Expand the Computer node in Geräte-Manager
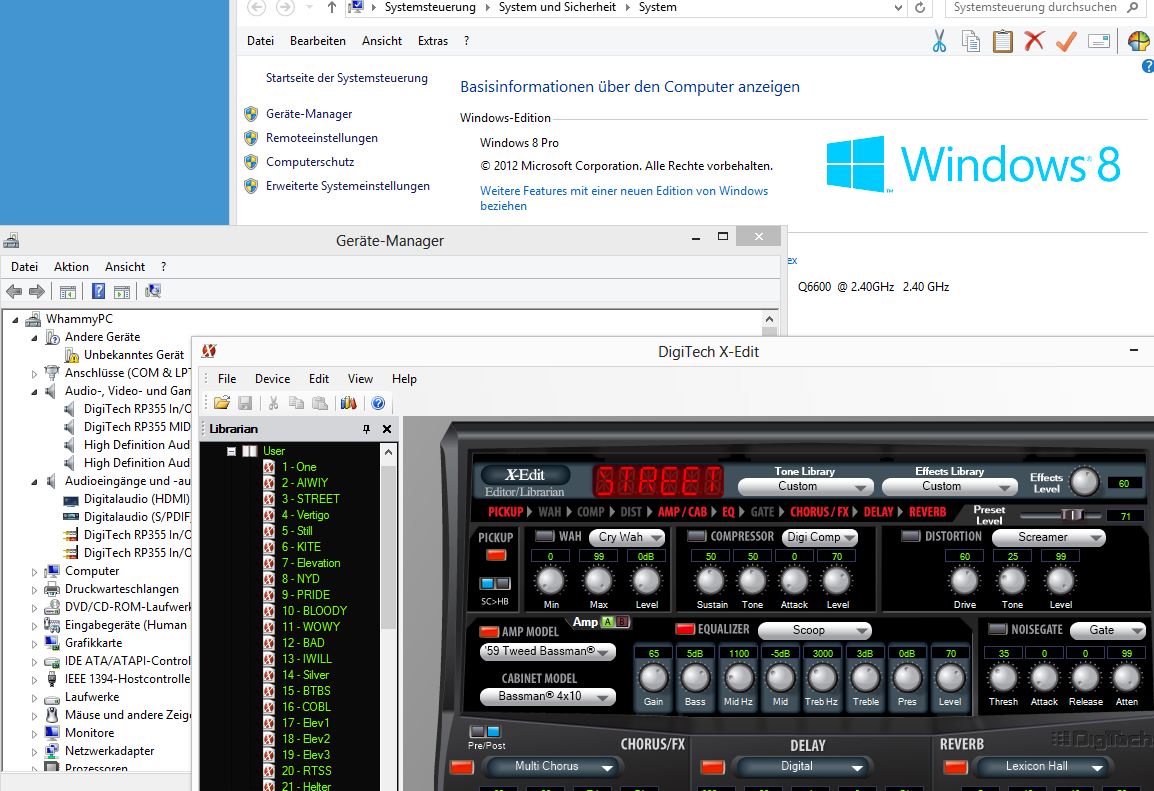The height and width of the screenshot is (791, 1154). pos(34,572)
